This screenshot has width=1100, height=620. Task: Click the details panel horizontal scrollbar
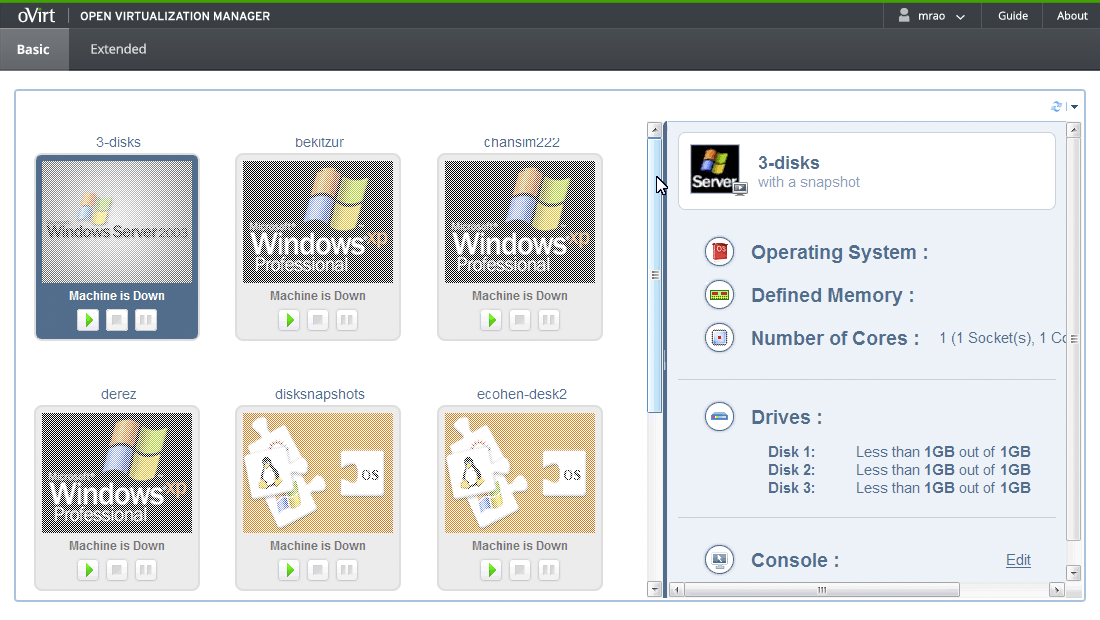pyautogui.click(x=822, y=590)
